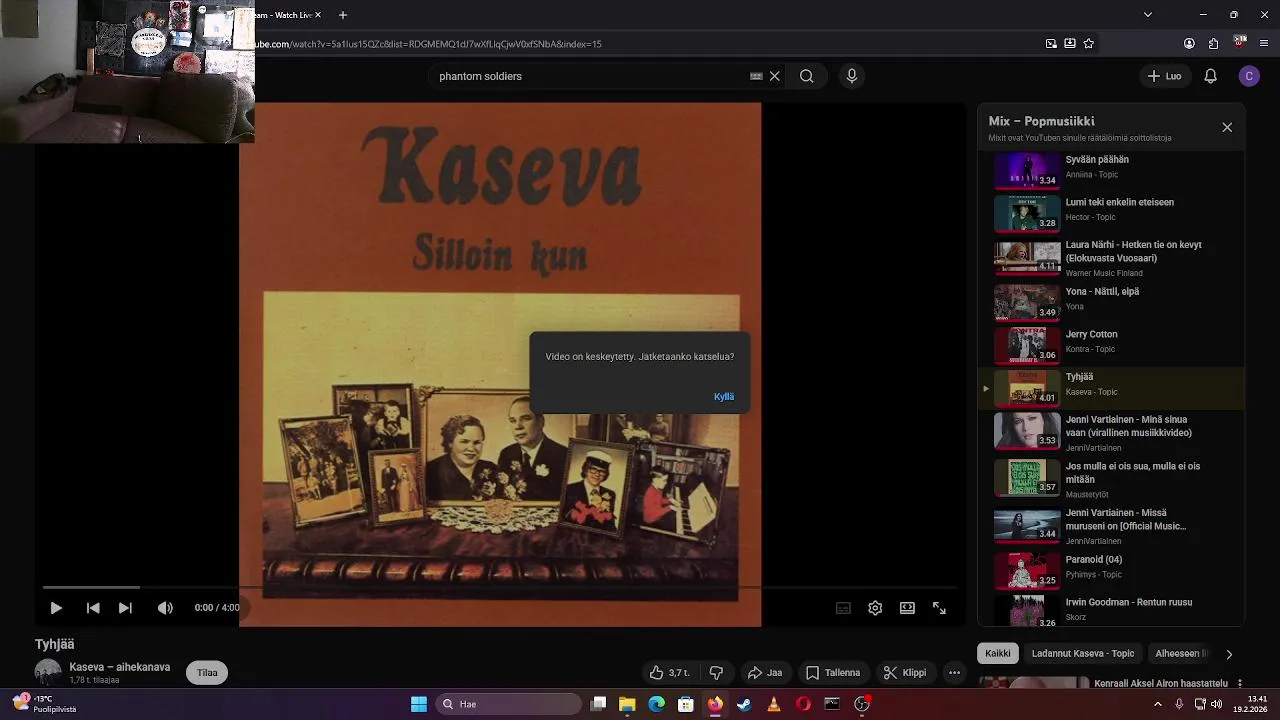
Task: Go to the previous video in the playlist
Action: point(93,608)
